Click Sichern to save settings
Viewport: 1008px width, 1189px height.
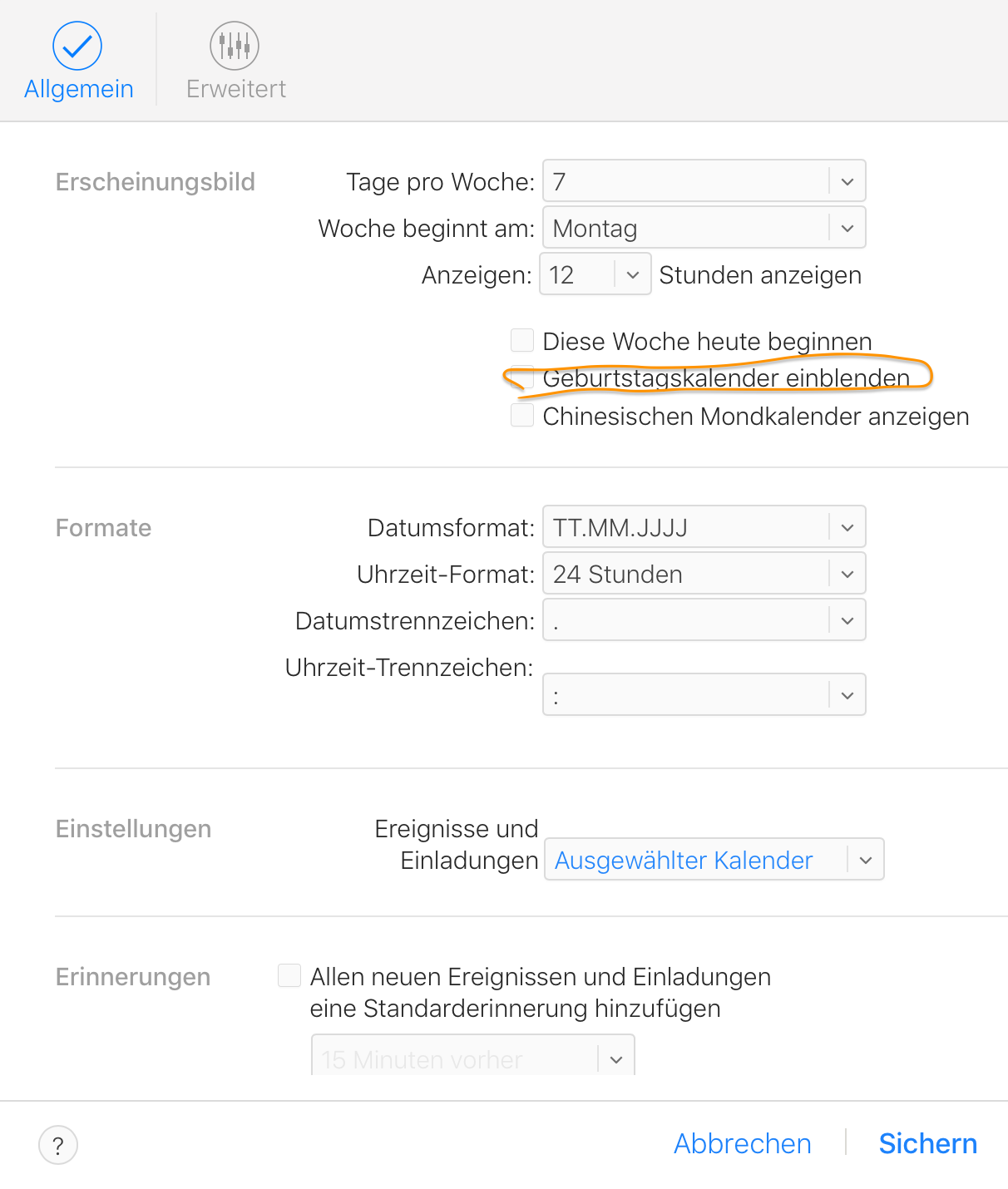pos(927,1144)
